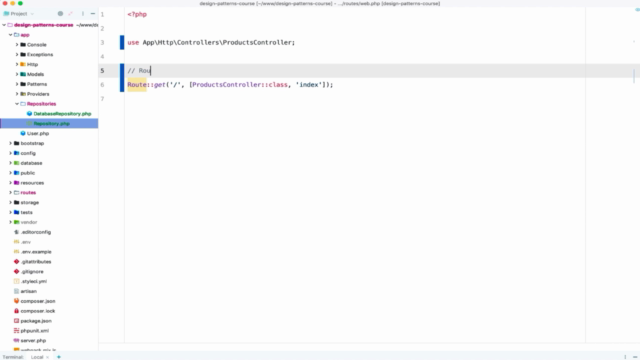The image size is (640, 360).
Task: Place cursor in 'use App\Http\Controllers\ProductsController;' line
Action: coord(211,42)
